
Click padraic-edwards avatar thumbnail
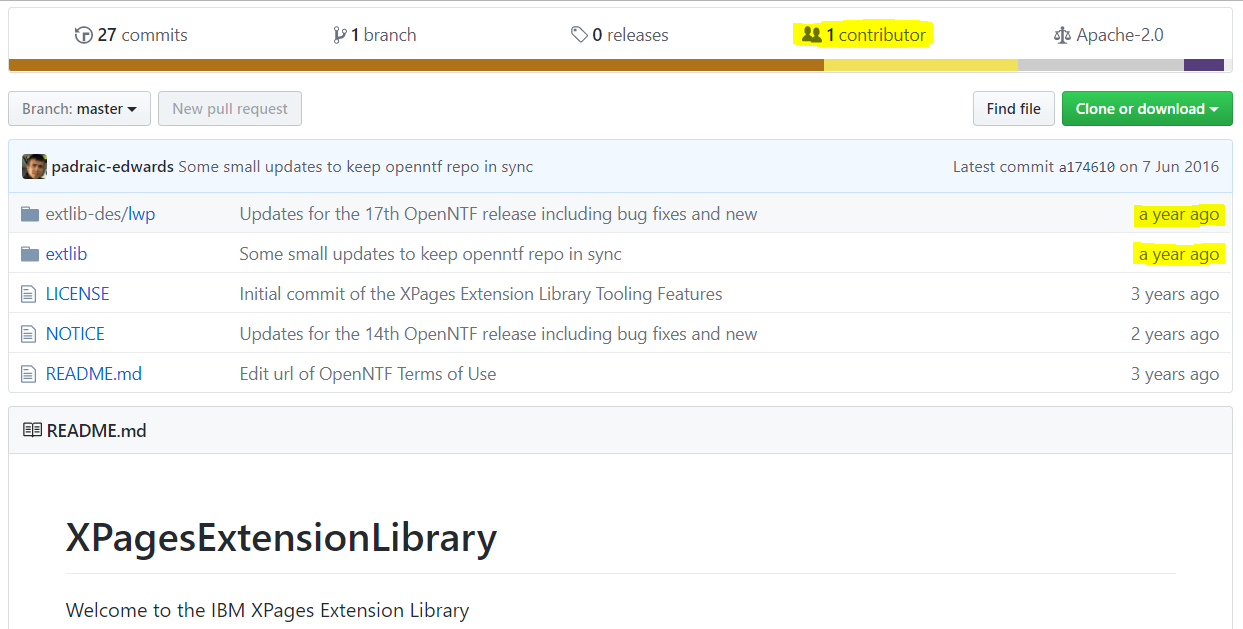point(34,166)
